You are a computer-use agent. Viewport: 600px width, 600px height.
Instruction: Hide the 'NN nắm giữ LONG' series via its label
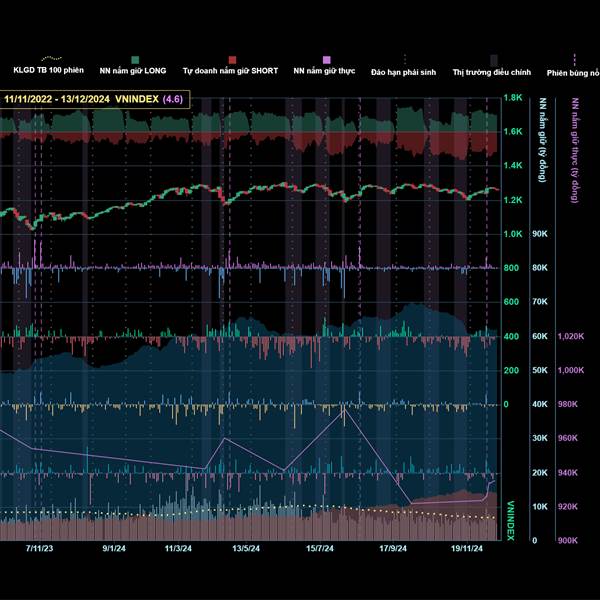[133, 72]
